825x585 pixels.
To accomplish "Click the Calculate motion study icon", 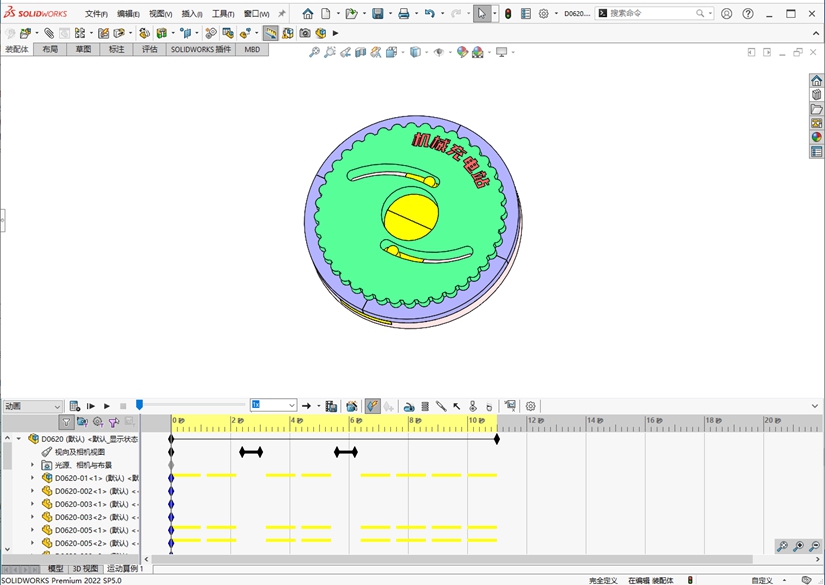I will [75, 406].
